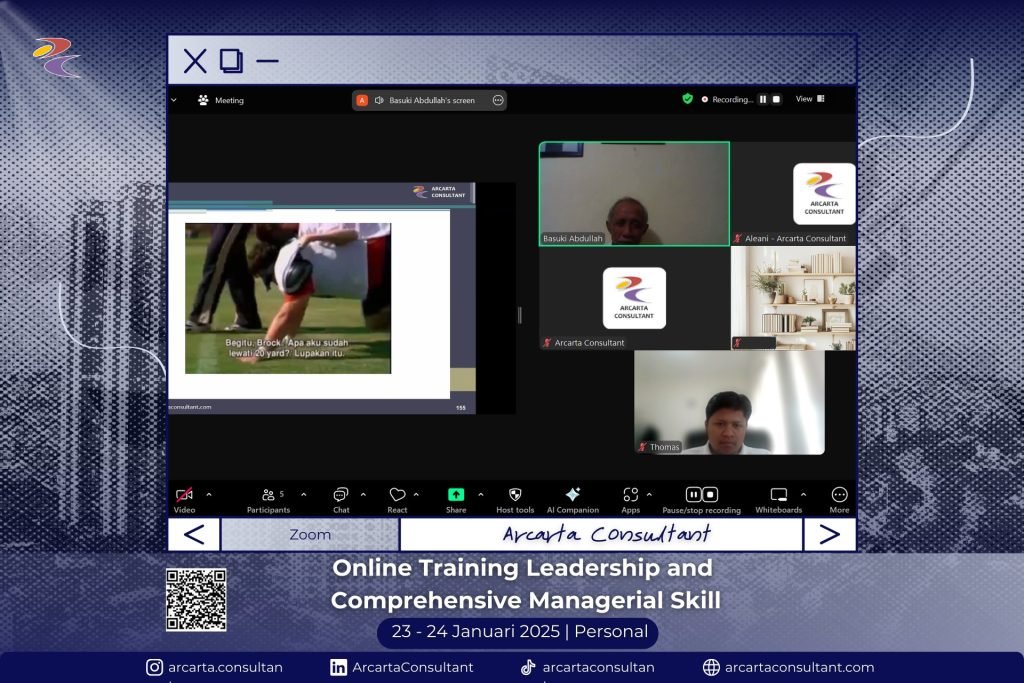Open the AI Companion sparkle icon
1024x683 pixels.
pos(573,495)
